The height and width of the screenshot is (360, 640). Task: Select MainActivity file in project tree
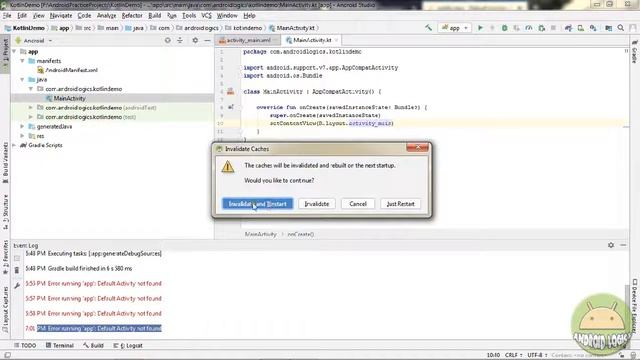[x=66, y=98]
